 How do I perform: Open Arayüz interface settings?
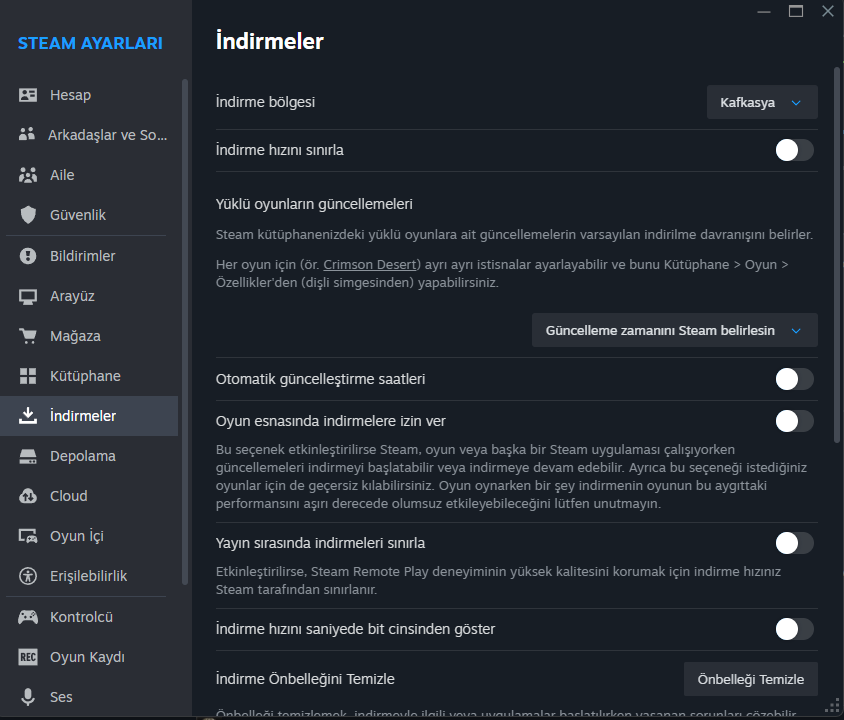(89, 296)
